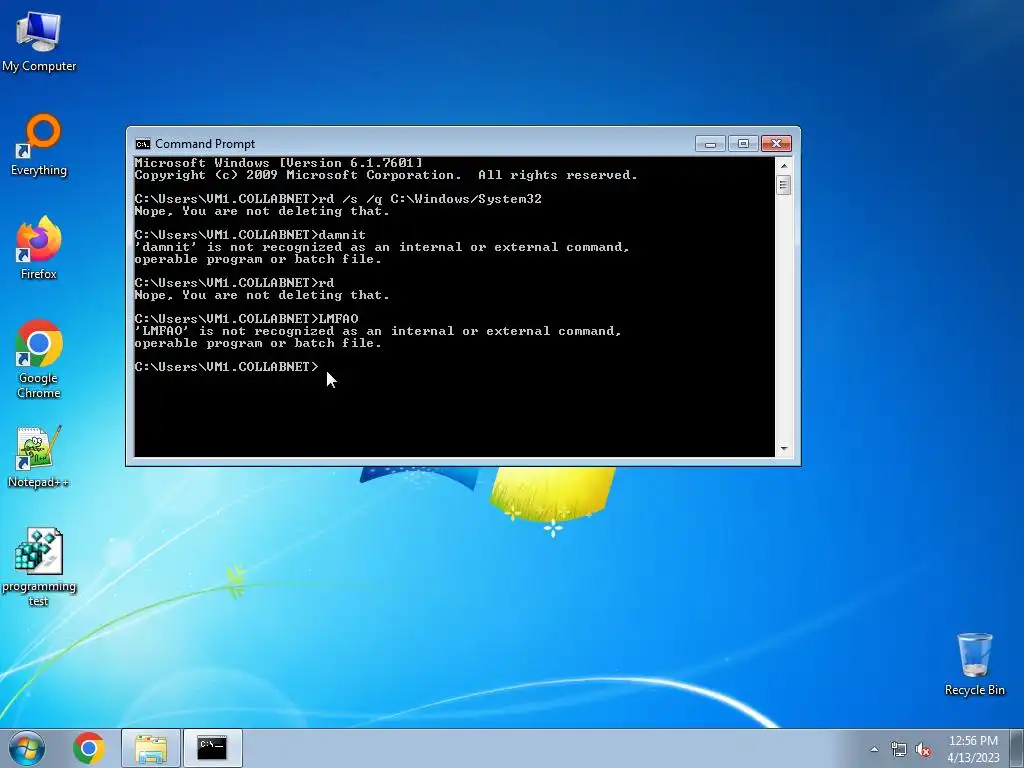Open Chrome from the taskbar

coord(89,748)
